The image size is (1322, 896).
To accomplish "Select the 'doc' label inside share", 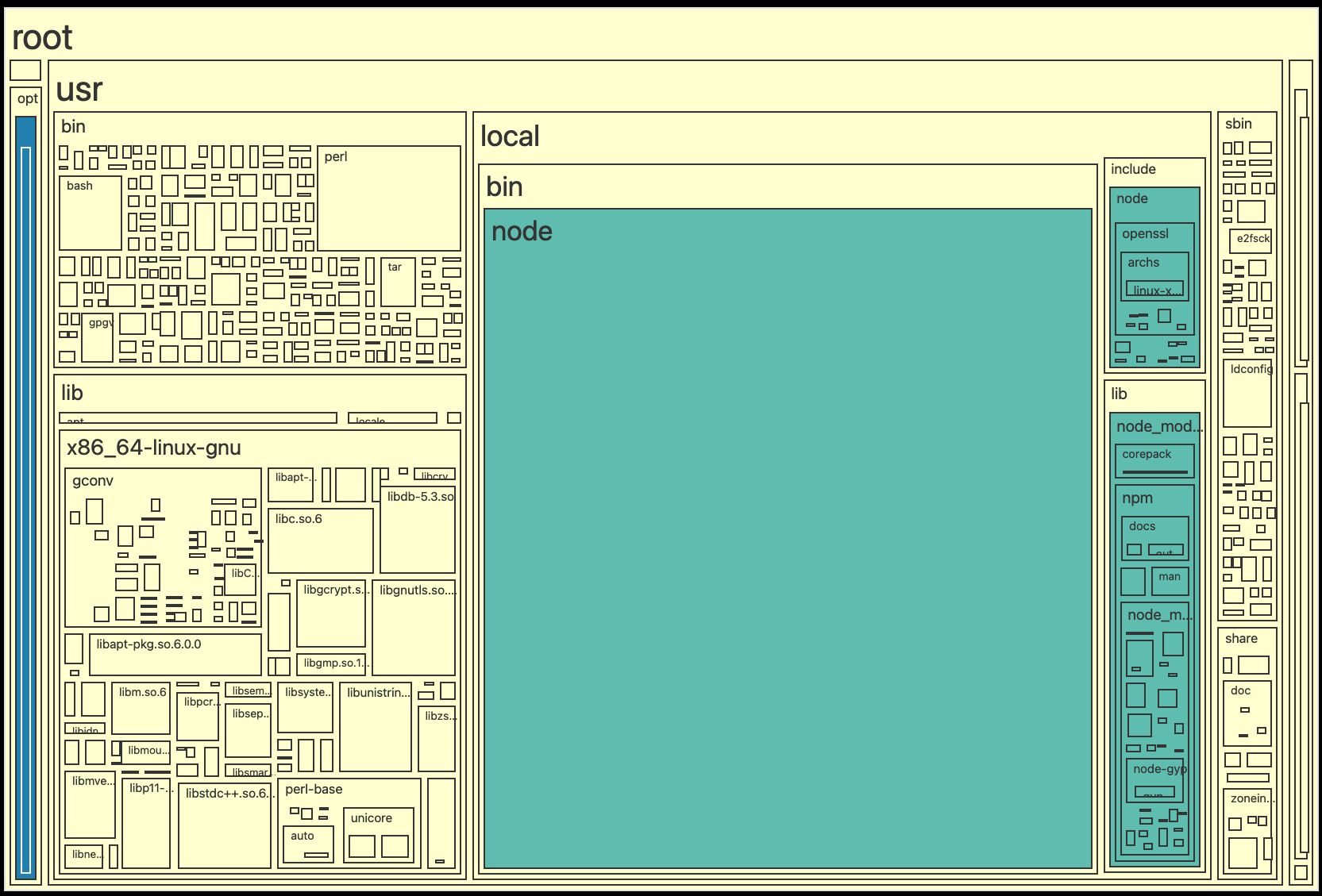I will pyautogui.click(x=1240, y=691).
